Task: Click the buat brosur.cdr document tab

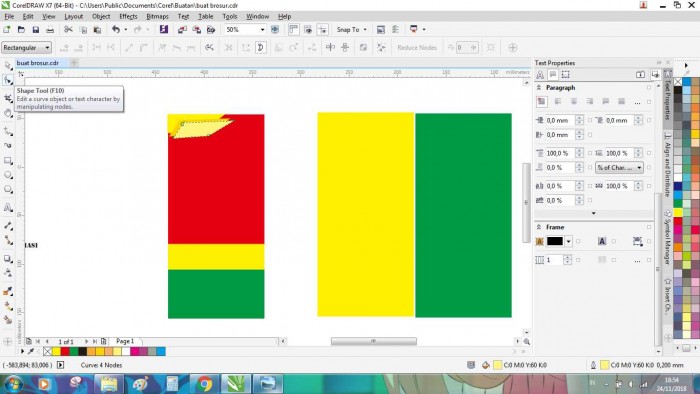Action: click(38, 63)
